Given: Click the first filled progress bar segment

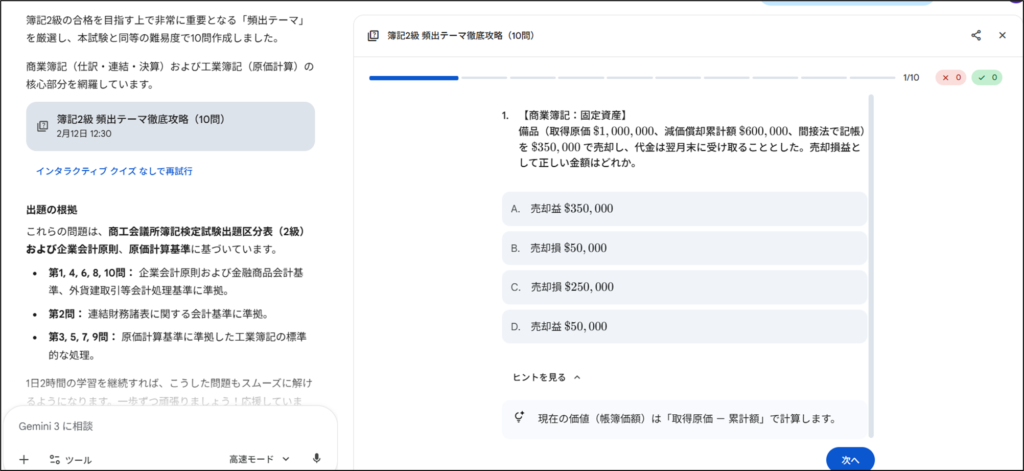Looking at the screenshot, I should [x=414, y=78].
